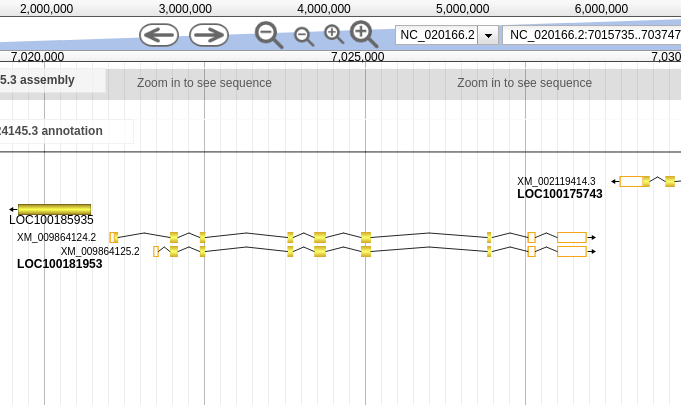Click left 'Zoom in to see sequence' message
Viewport: 681px width, 405px height.
pos(204,83)
